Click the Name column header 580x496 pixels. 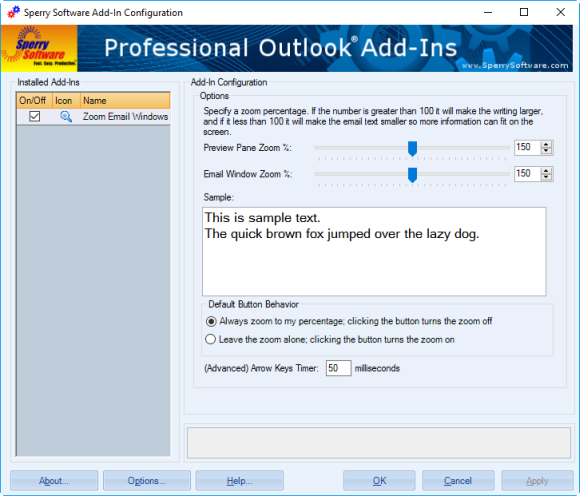click(125, 101)
